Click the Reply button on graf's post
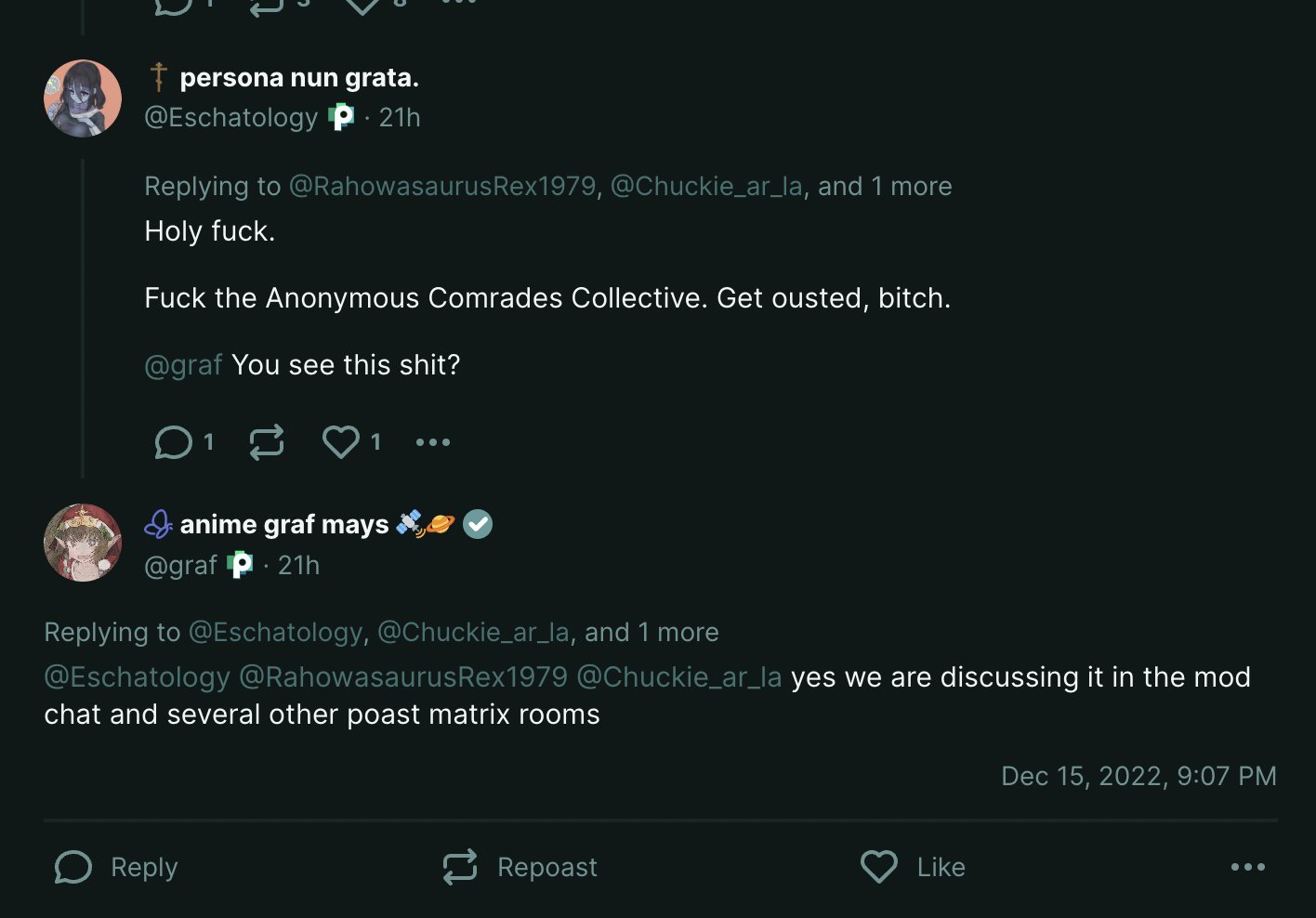Image resolution: width=1316 pixels, height=918 pixels. (116, 867)
